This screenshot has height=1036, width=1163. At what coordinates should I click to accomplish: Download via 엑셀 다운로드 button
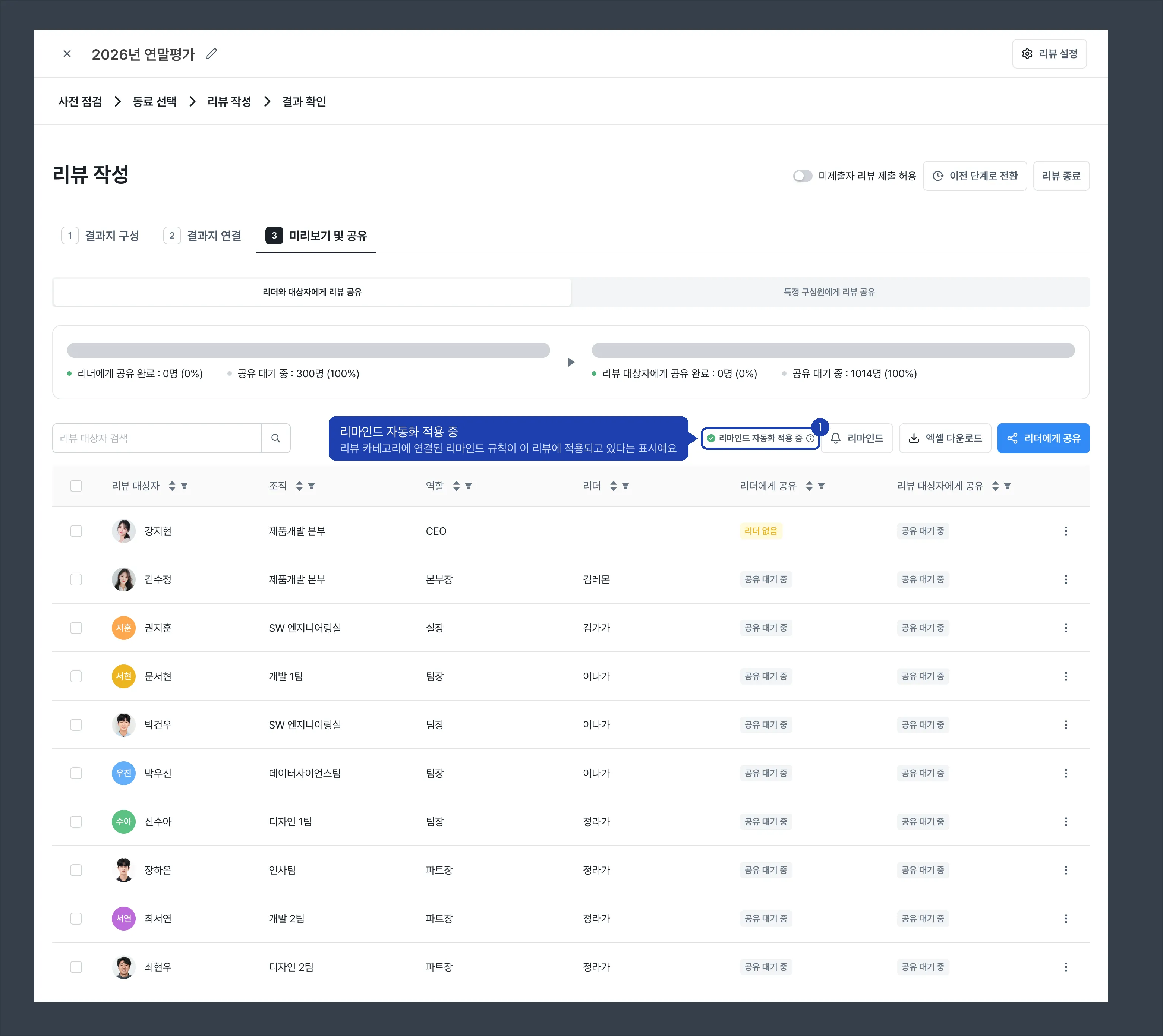(945, 438)
